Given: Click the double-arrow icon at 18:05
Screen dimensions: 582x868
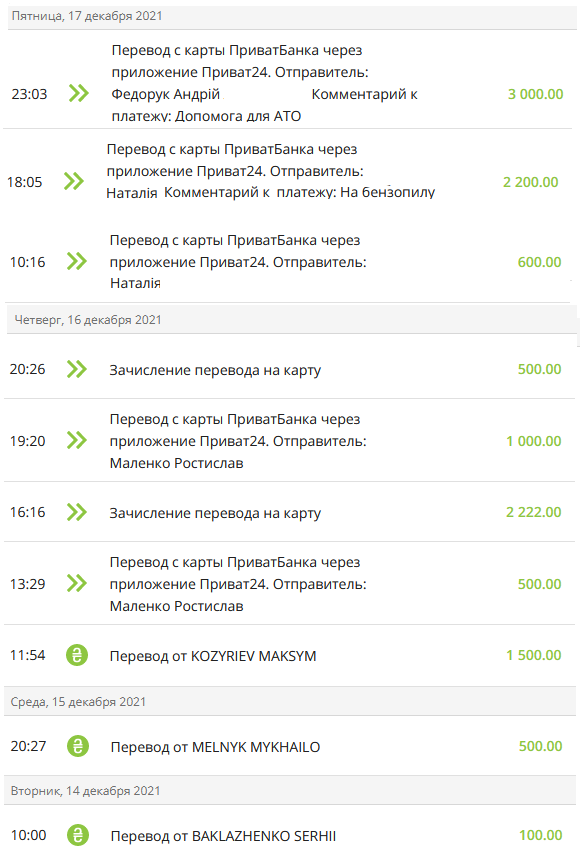Looking at the screenshot, I should [74, 181].
